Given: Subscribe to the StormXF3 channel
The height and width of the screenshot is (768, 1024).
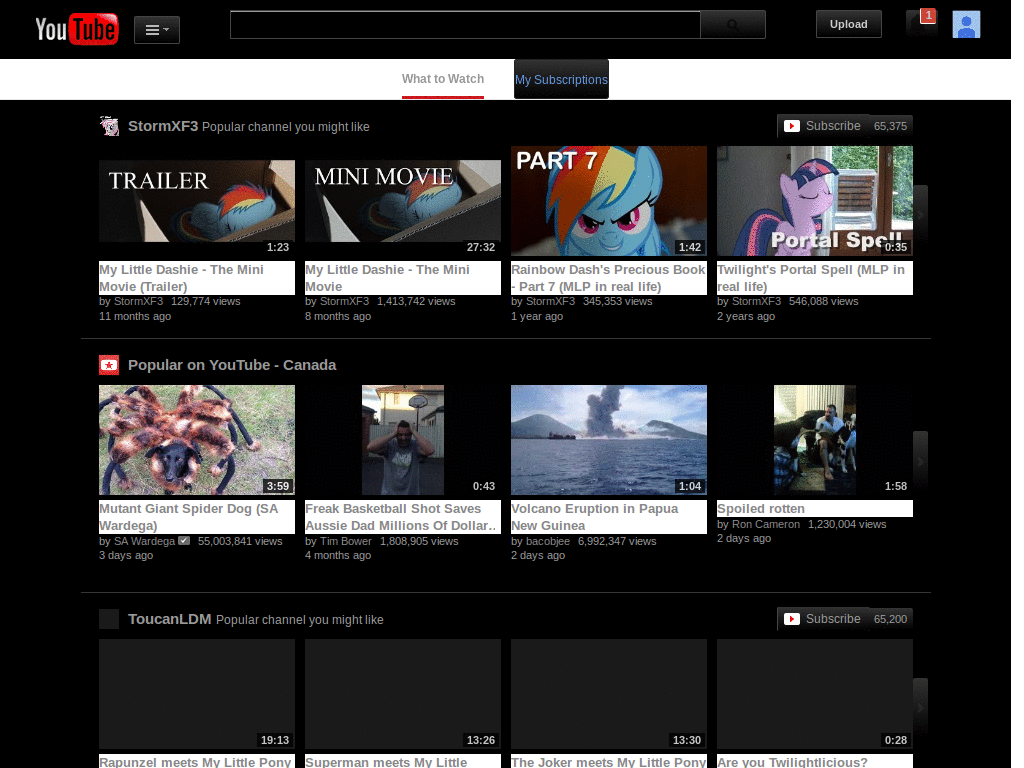Looking at the screenshot, I should pos(823,126).
